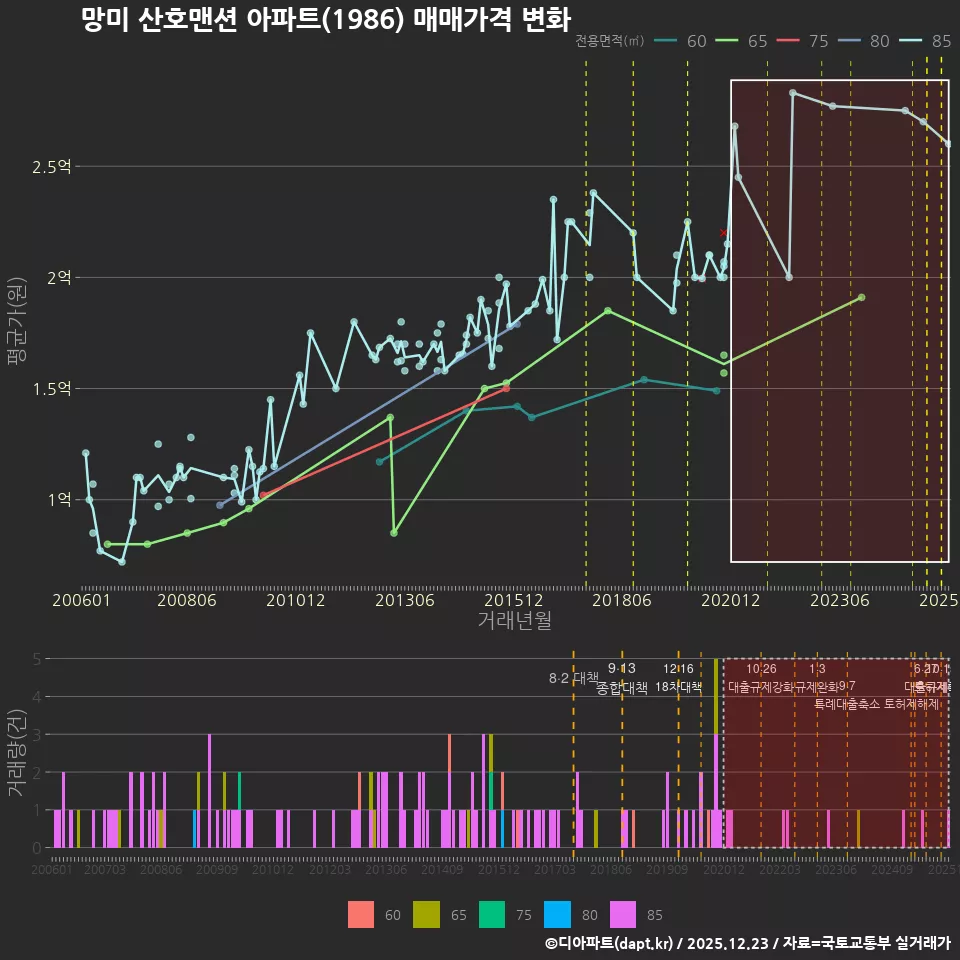This screenshot has width=960, height=960.
Task: Click the 거래년월 x-axis title
Action: tap(514, 621)
